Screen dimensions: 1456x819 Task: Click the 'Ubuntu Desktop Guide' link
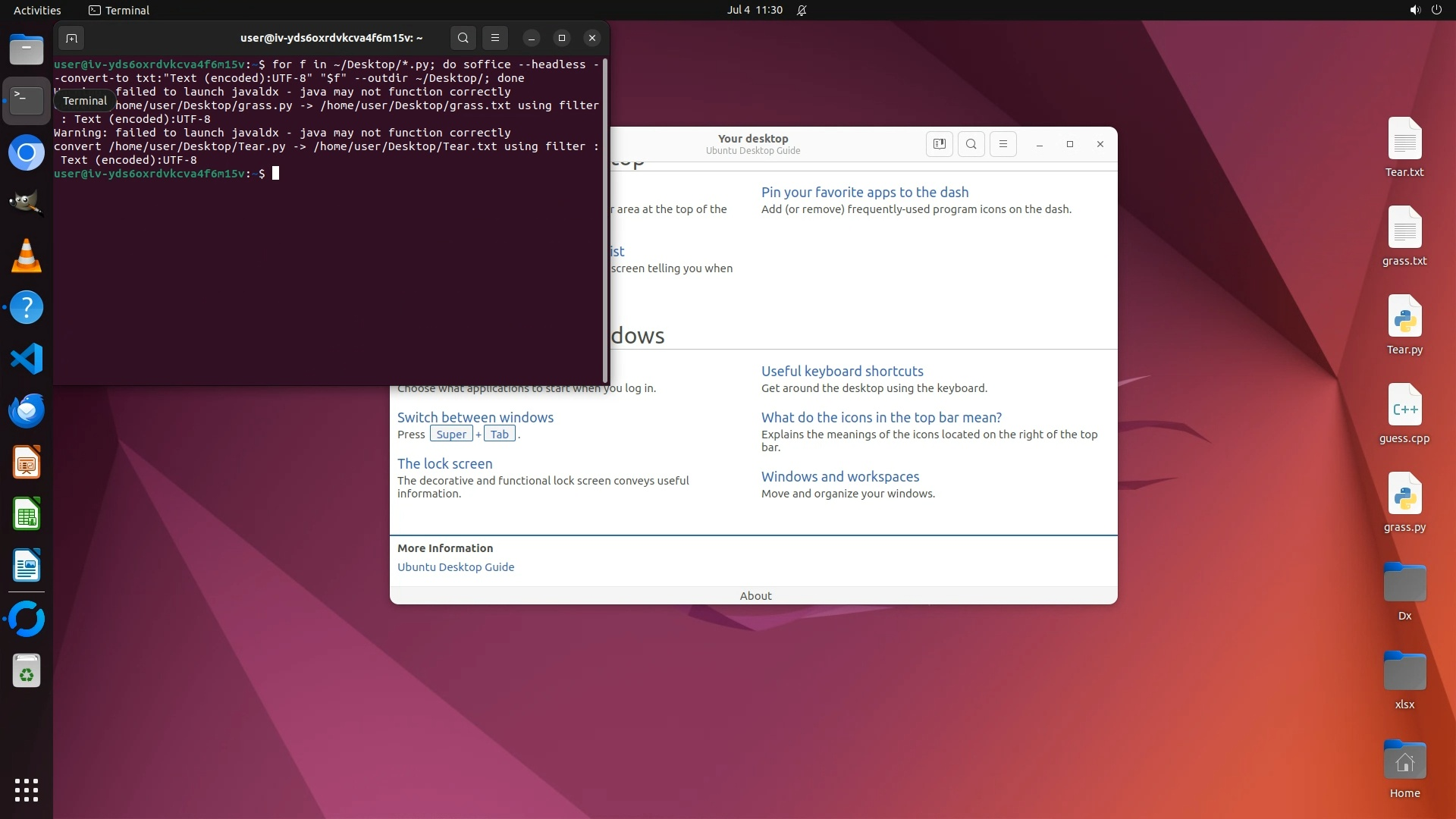[455, 567]
